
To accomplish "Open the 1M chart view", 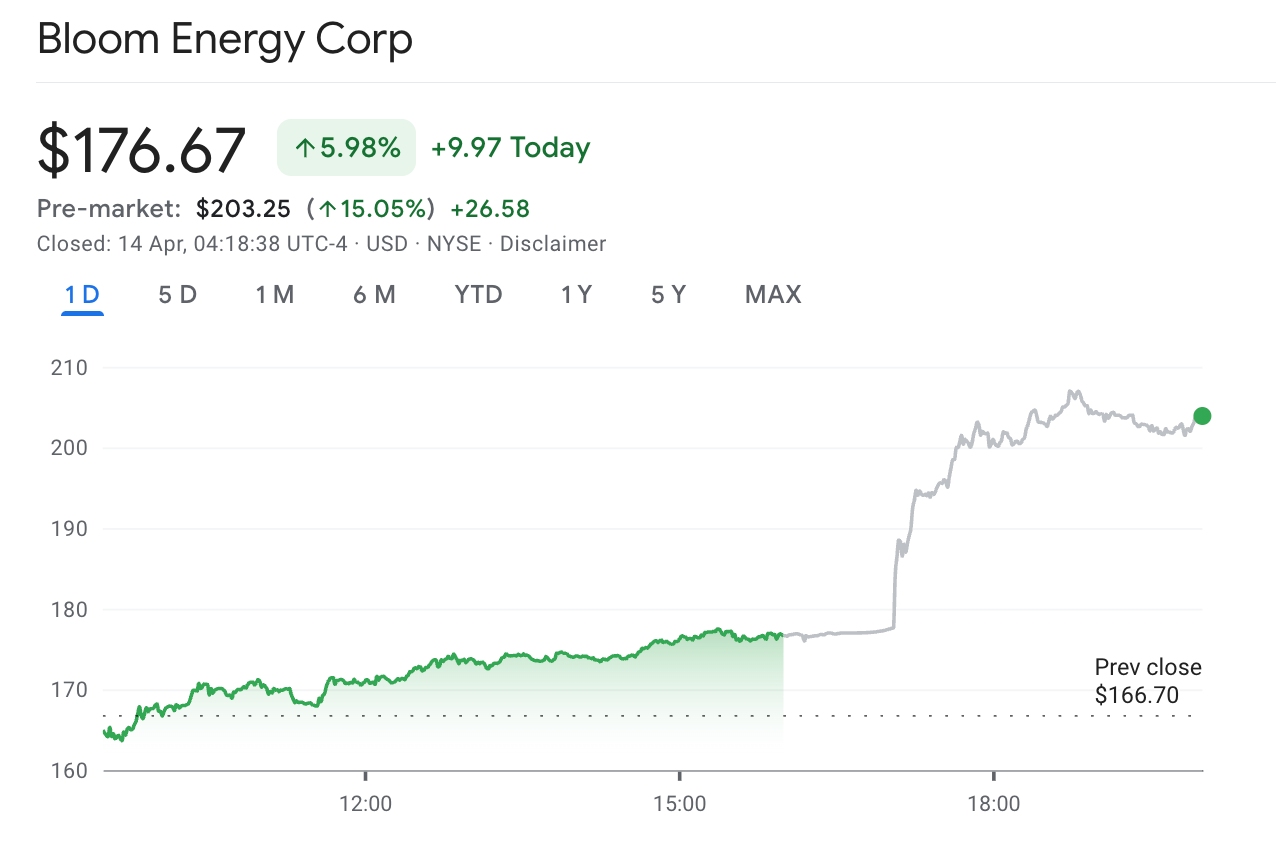I will pyautogui.click(x=275, y=294).
